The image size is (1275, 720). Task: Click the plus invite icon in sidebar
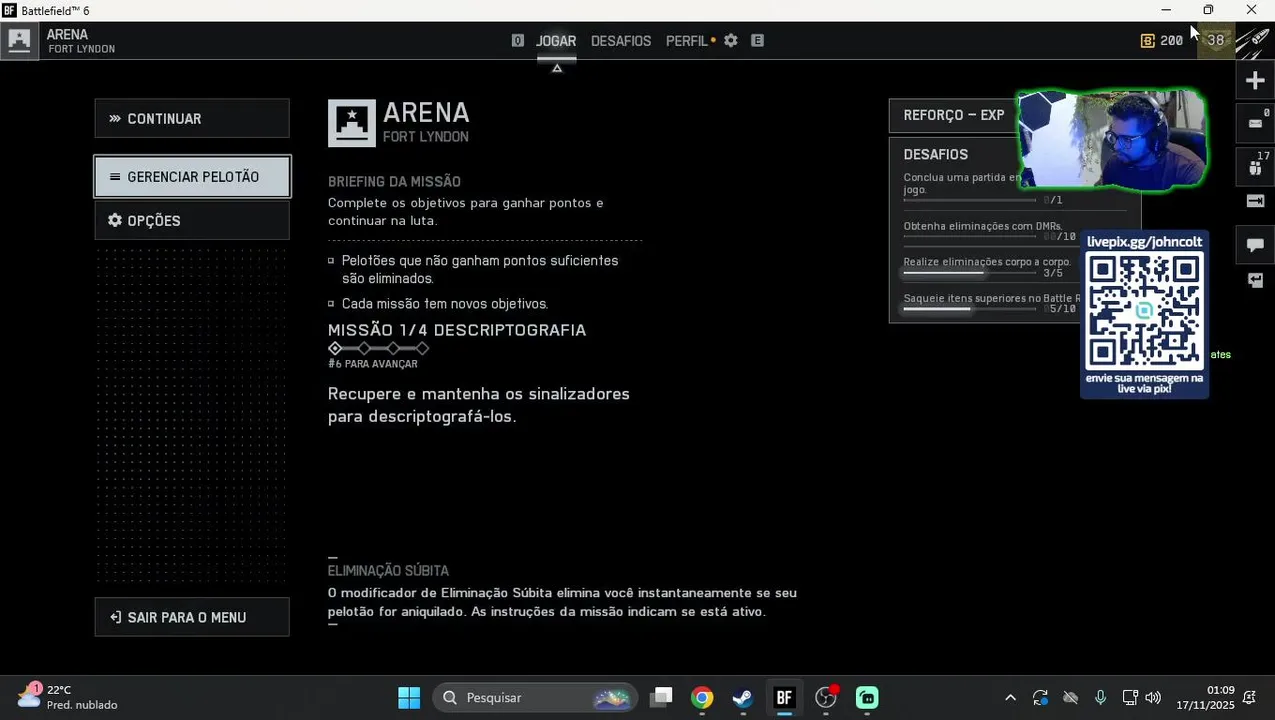click(1255, 81)
